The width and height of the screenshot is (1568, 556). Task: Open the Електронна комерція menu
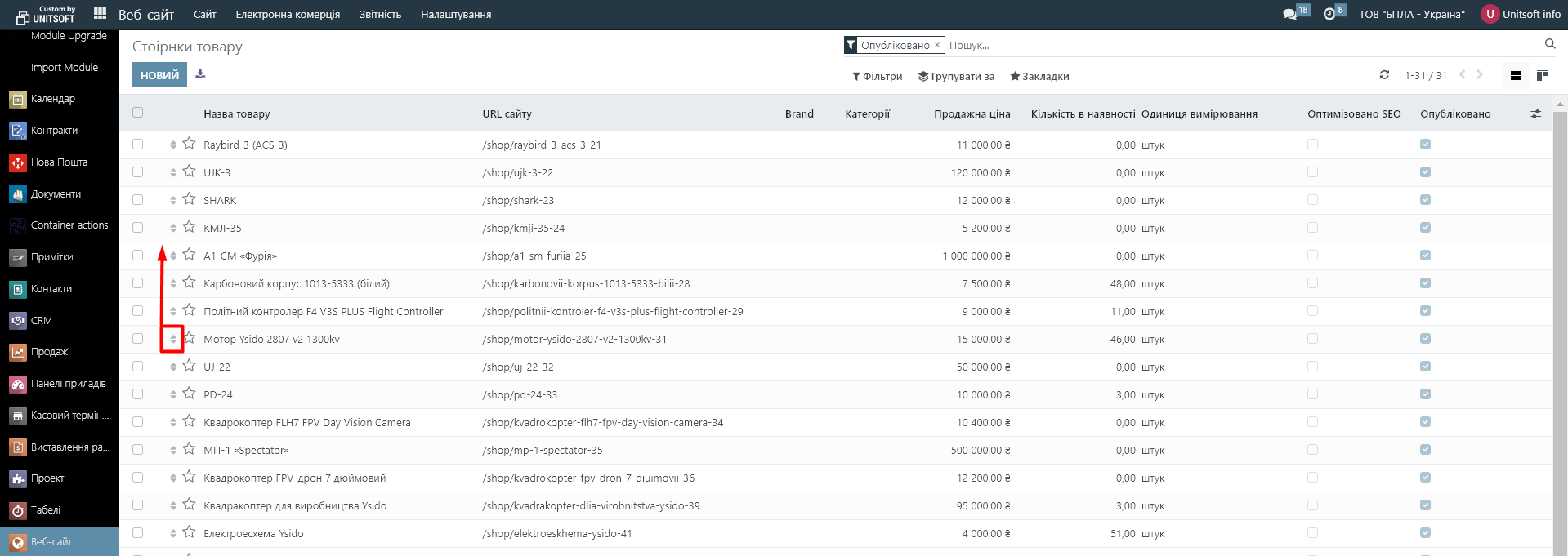288,15
